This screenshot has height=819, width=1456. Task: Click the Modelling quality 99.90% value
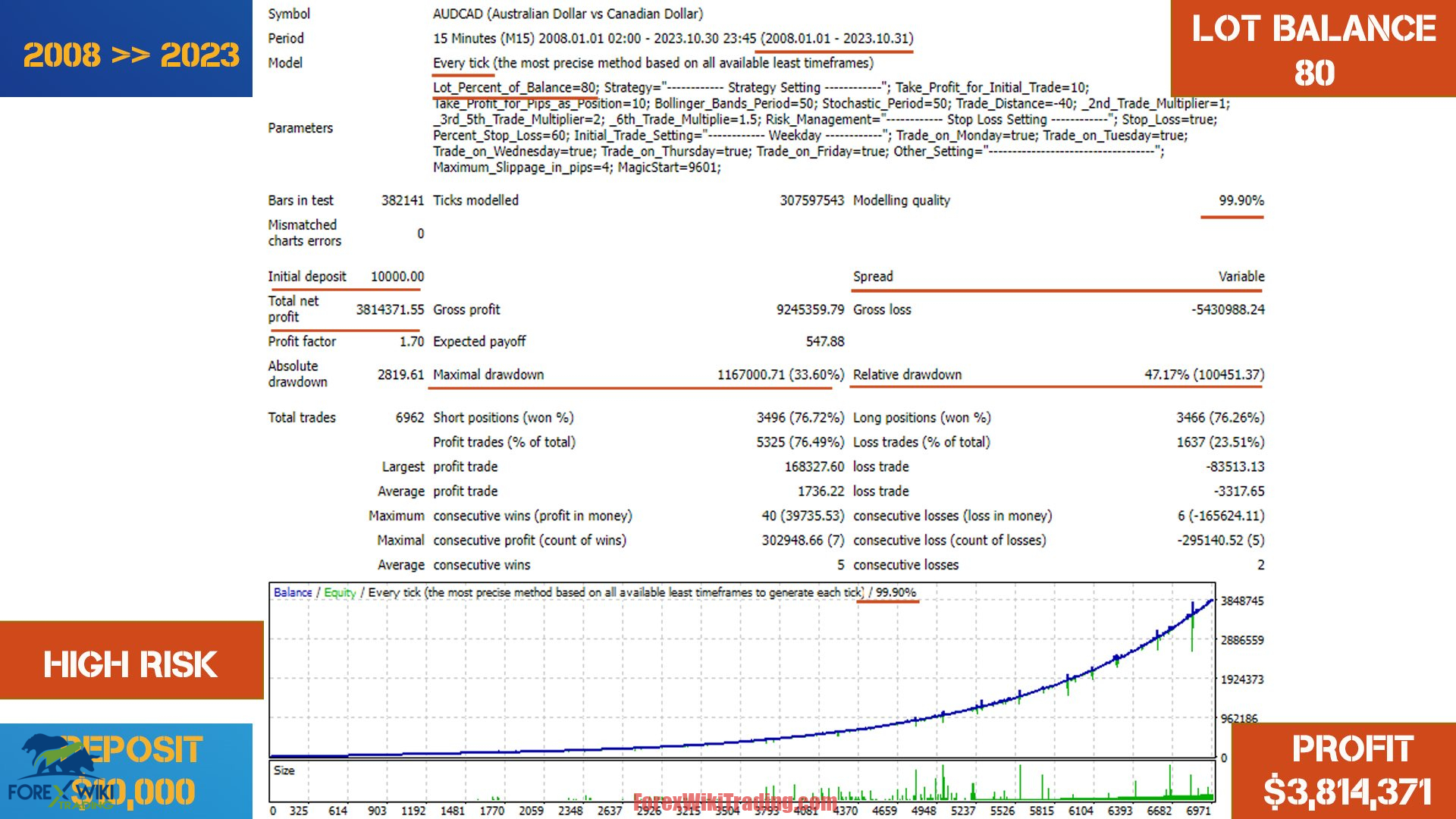1241,200
